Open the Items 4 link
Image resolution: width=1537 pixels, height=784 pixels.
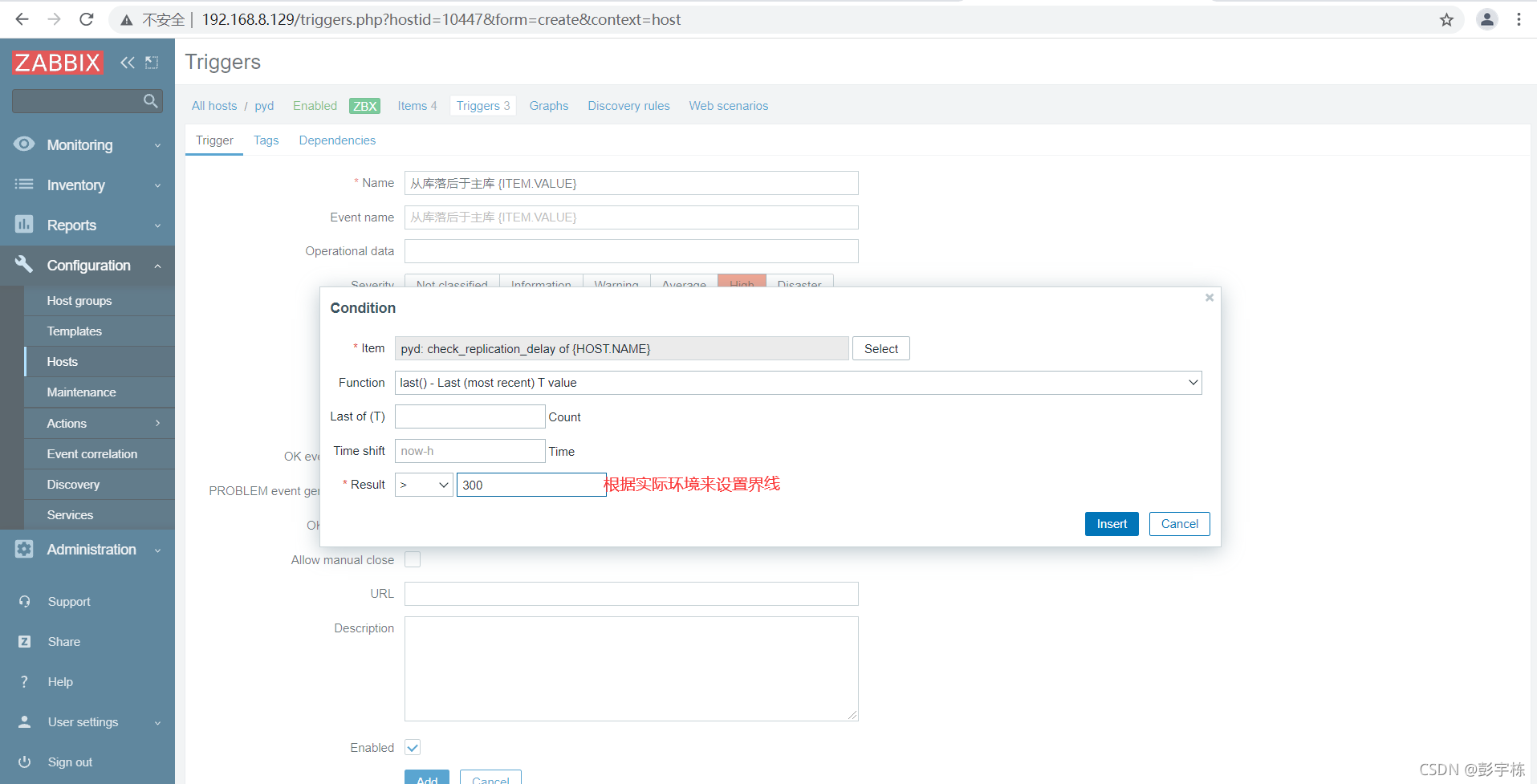pyautogui.click(x=417, y=106)
